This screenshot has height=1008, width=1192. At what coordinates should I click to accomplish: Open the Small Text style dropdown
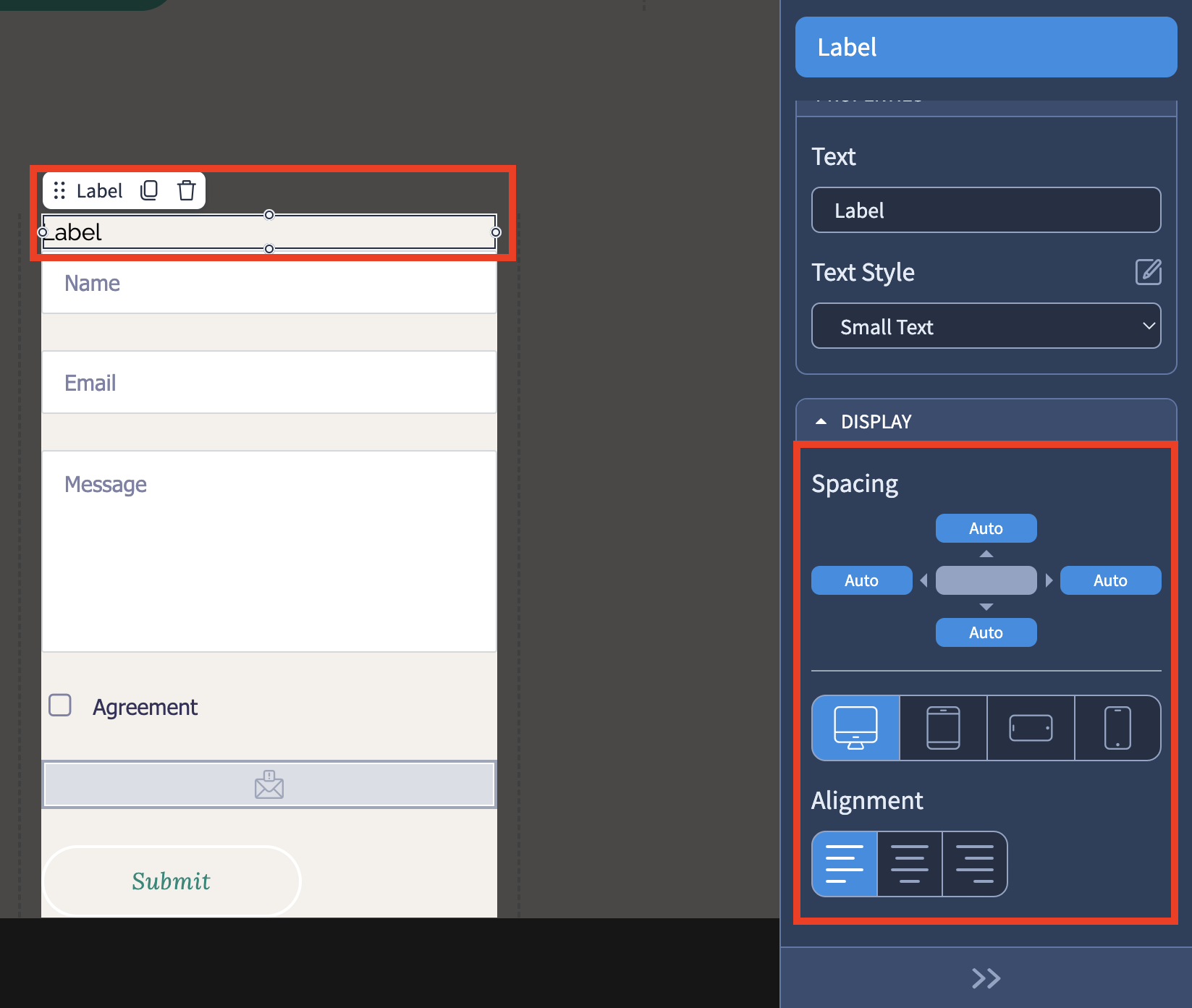pyautogui.click(x=986, y=326)
